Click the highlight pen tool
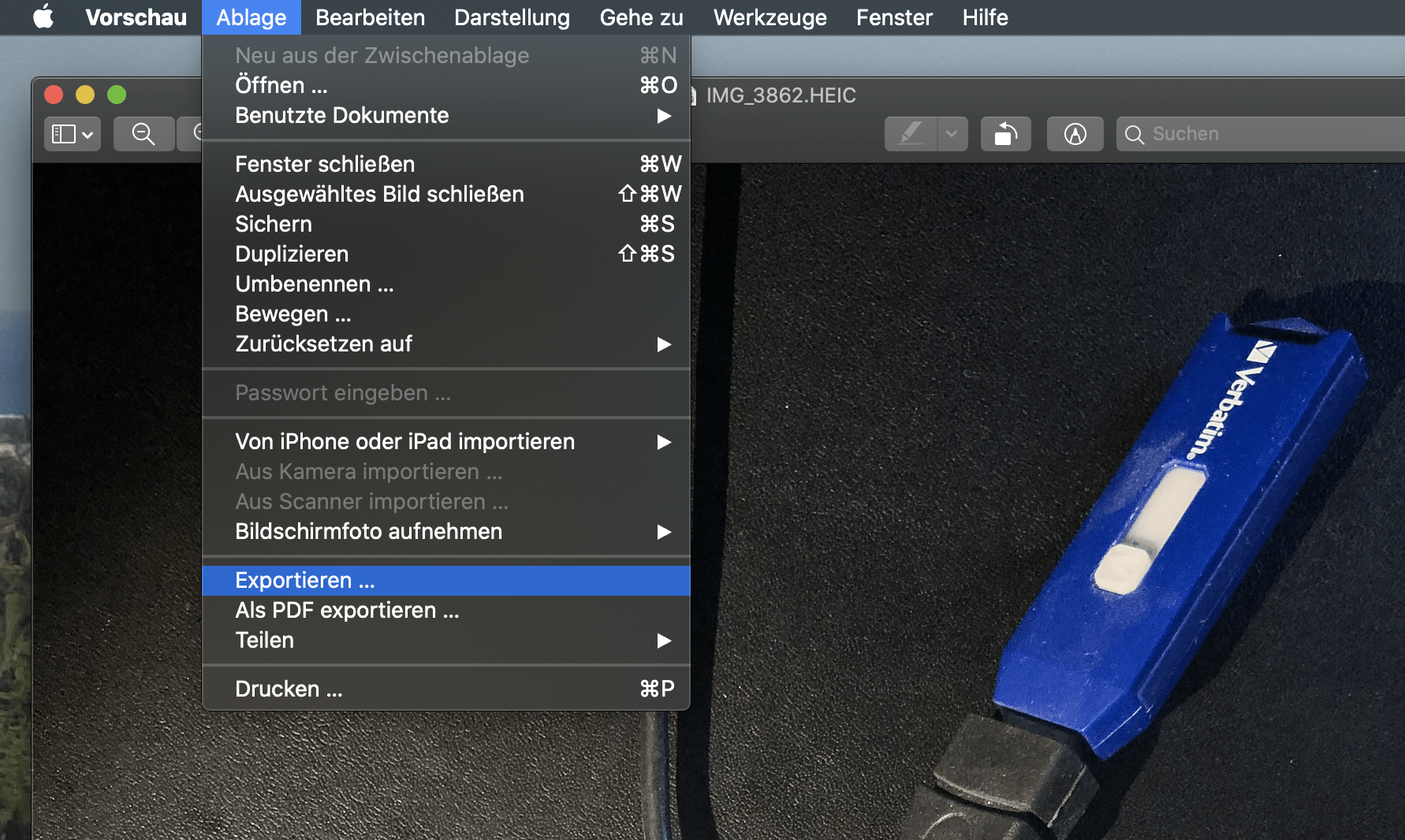Image resolution: width=1405 pixels, height=840 pixels. pos(911,134)
